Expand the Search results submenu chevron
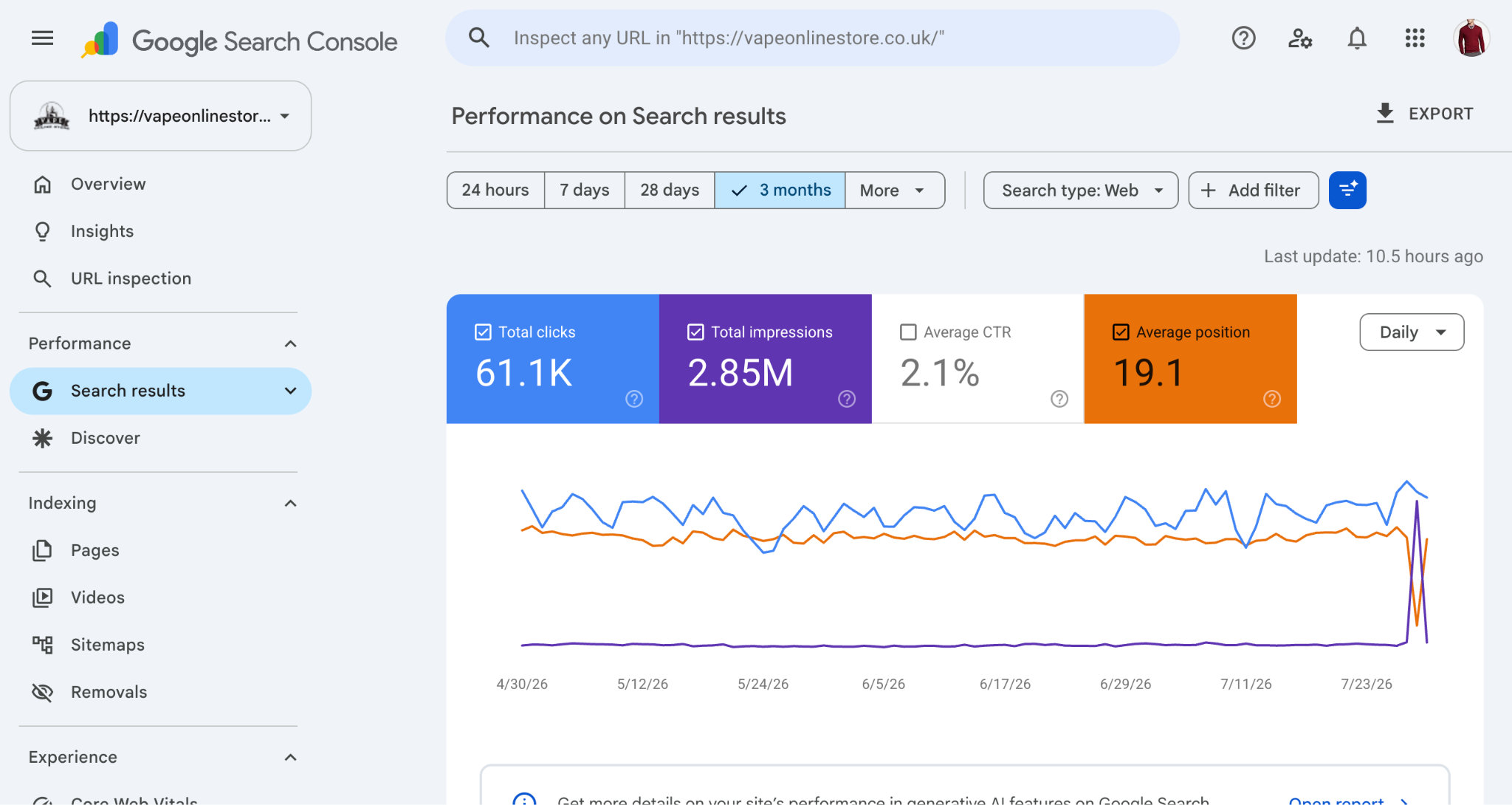1512x805 pixels. pyautogui.click(x=291, y=391)
